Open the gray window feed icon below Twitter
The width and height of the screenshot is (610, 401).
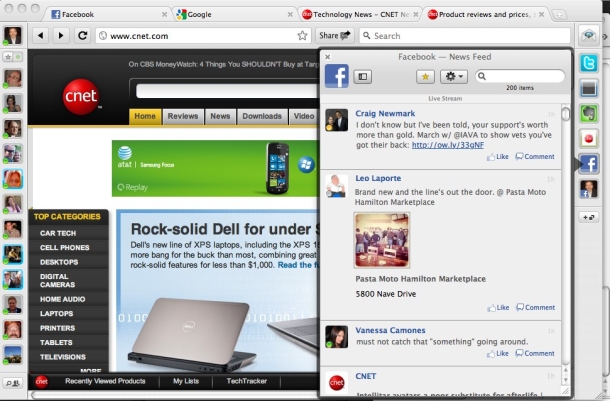tap(589, 89)
